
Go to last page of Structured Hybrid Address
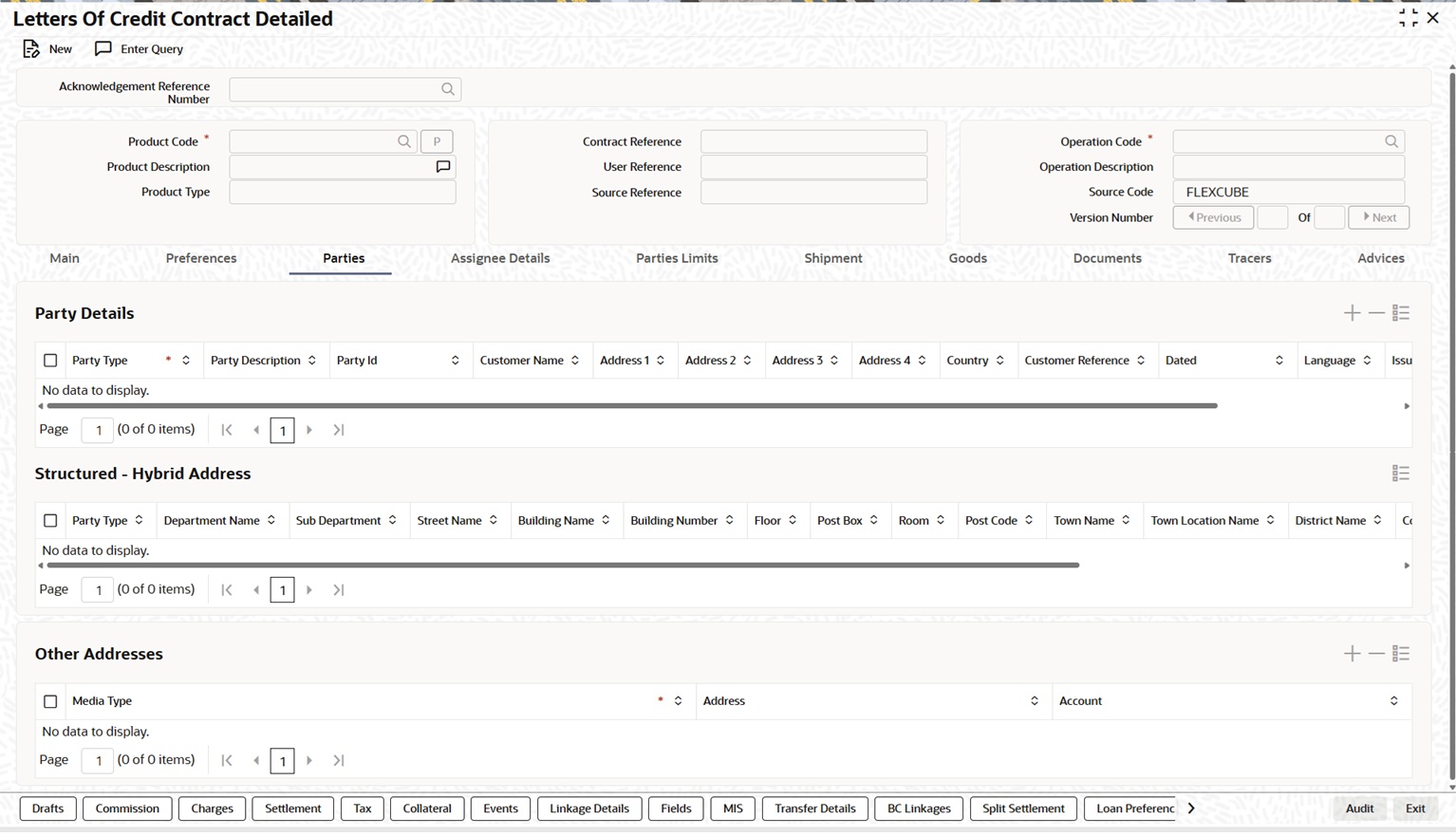339,590
